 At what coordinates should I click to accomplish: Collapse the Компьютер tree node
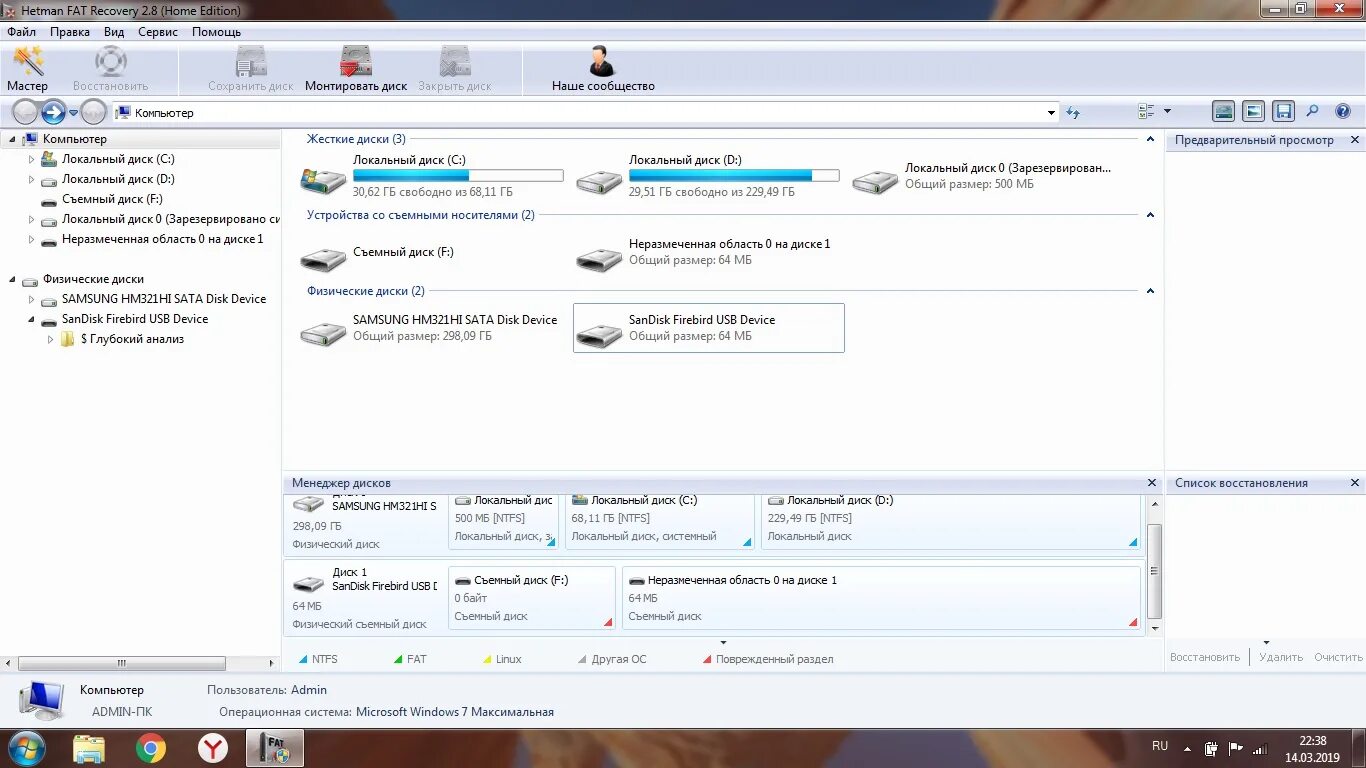click(x=12, y=139)
